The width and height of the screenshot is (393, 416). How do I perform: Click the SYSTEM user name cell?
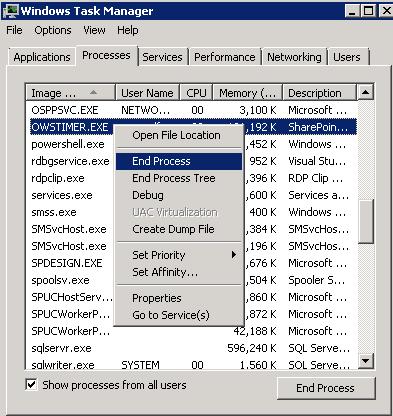(140, 365)
